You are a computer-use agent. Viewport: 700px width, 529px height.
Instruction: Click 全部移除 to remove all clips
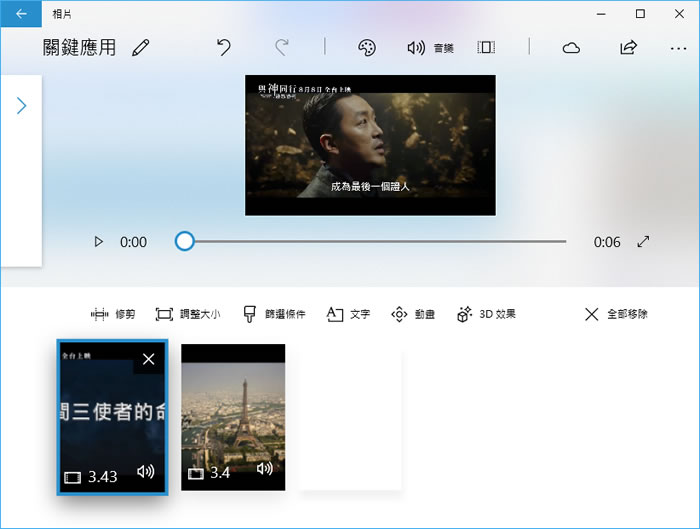616,314
